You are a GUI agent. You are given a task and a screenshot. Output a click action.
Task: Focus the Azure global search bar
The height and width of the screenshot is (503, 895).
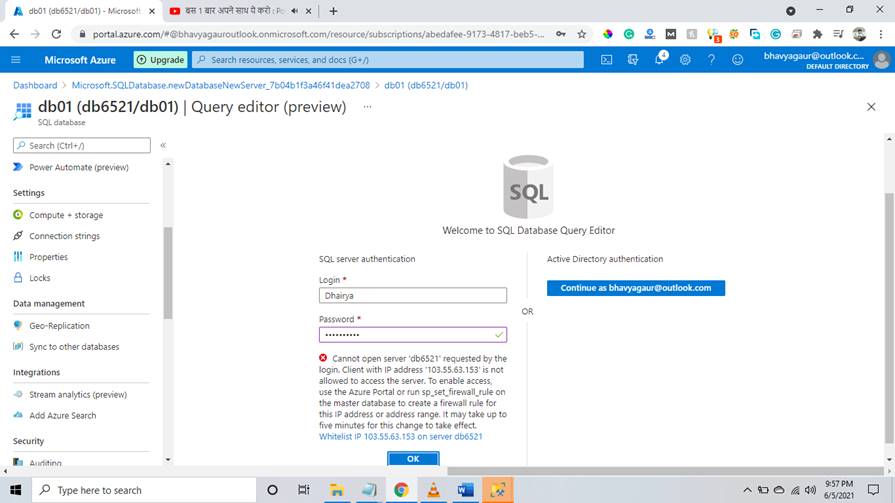point(388,59)
